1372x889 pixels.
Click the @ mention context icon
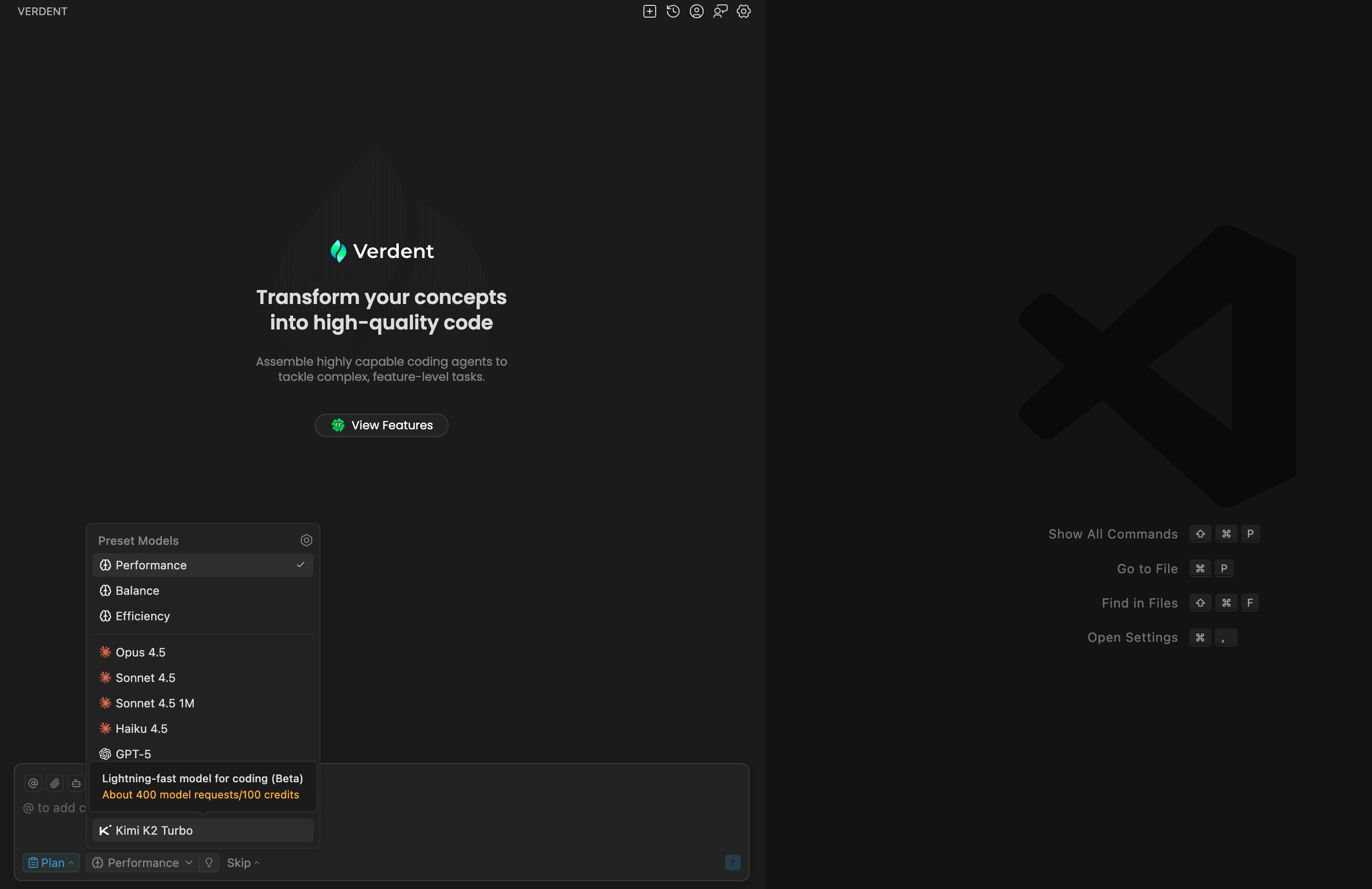point(33,783)
